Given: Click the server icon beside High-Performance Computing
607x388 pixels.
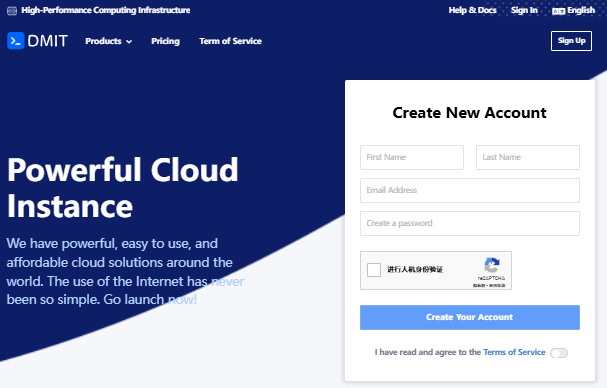Looking at the screenshot, I should (x=12, y=11).
